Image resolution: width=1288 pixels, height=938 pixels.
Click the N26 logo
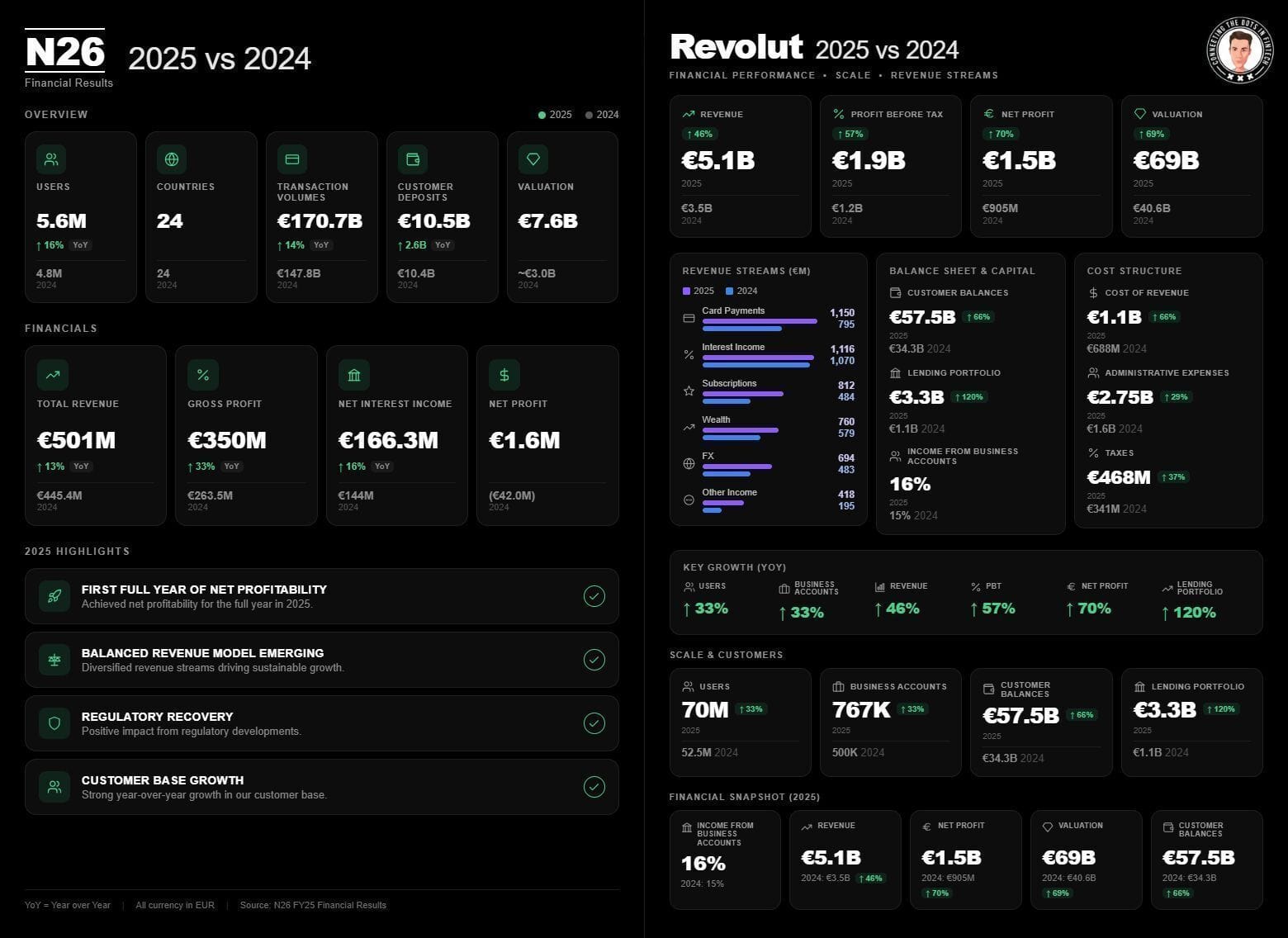point(64,51)
